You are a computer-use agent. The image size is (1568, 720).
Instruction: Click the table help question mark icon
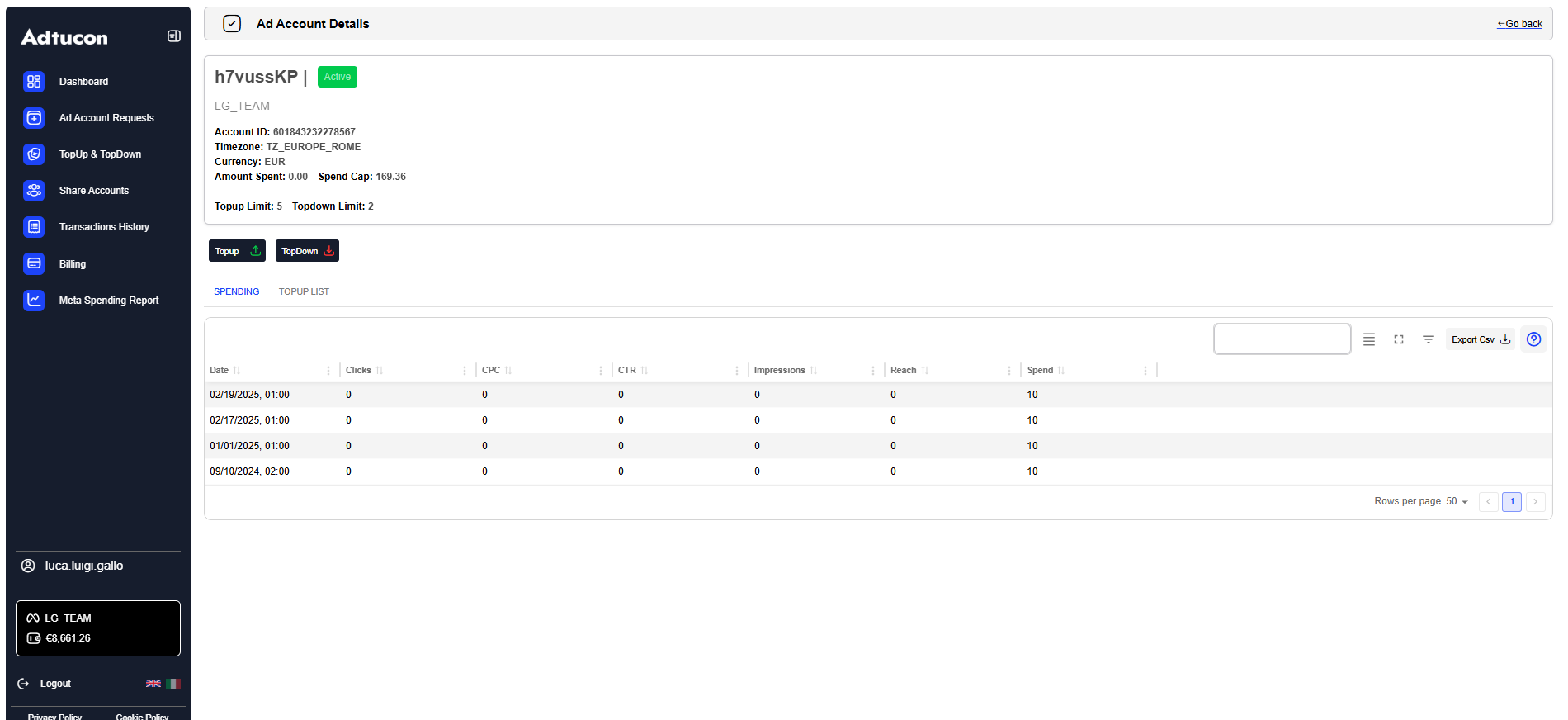1533,339
